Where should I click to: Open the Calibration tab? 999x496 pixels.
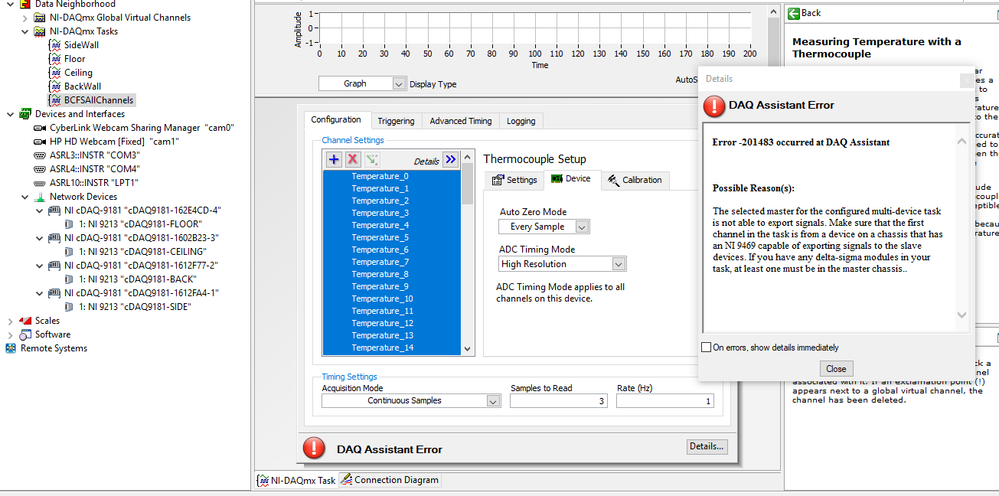point(635,180)
